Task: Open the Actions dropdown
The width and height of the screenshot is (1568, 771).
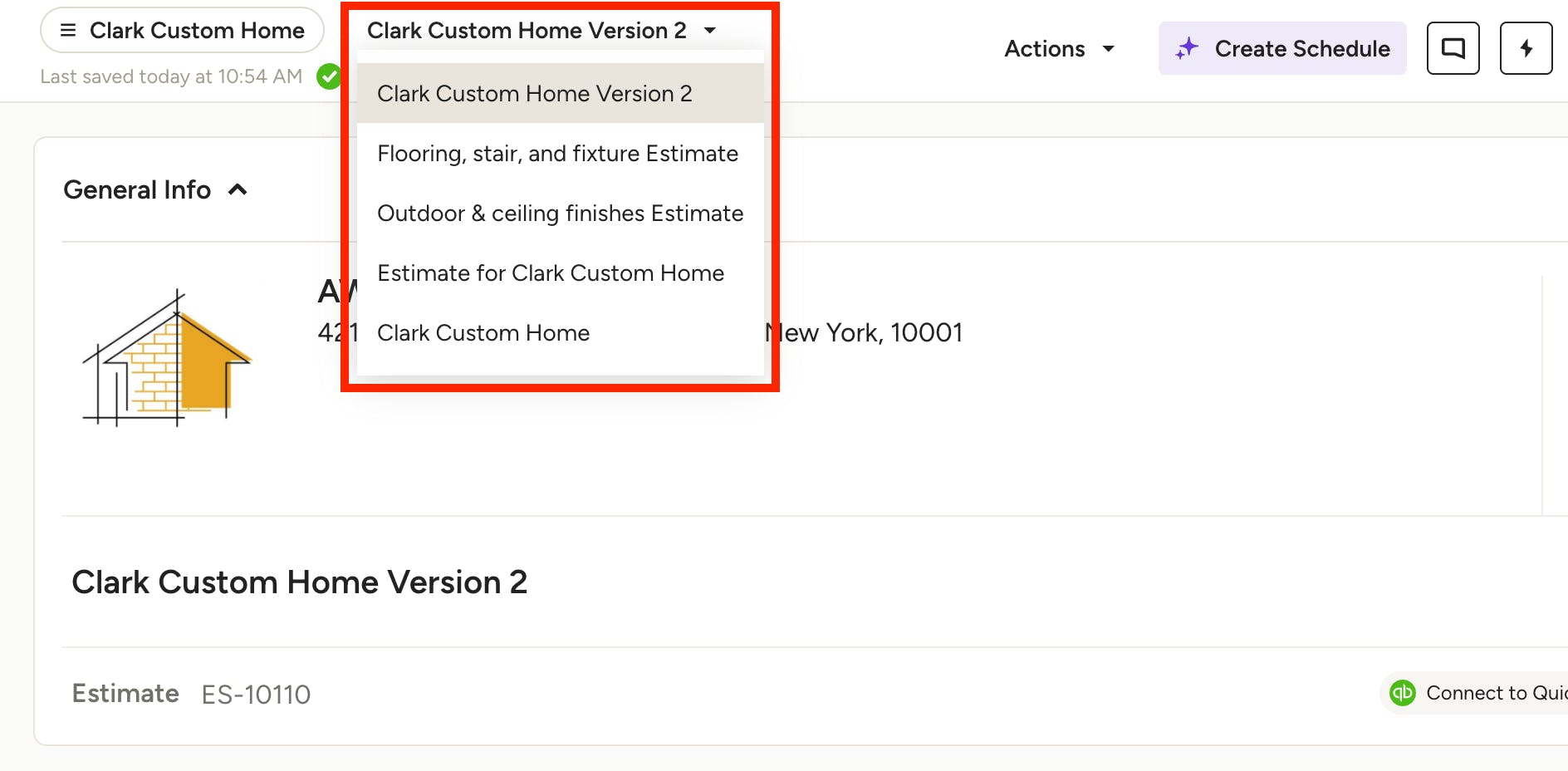Action: 1059,49
